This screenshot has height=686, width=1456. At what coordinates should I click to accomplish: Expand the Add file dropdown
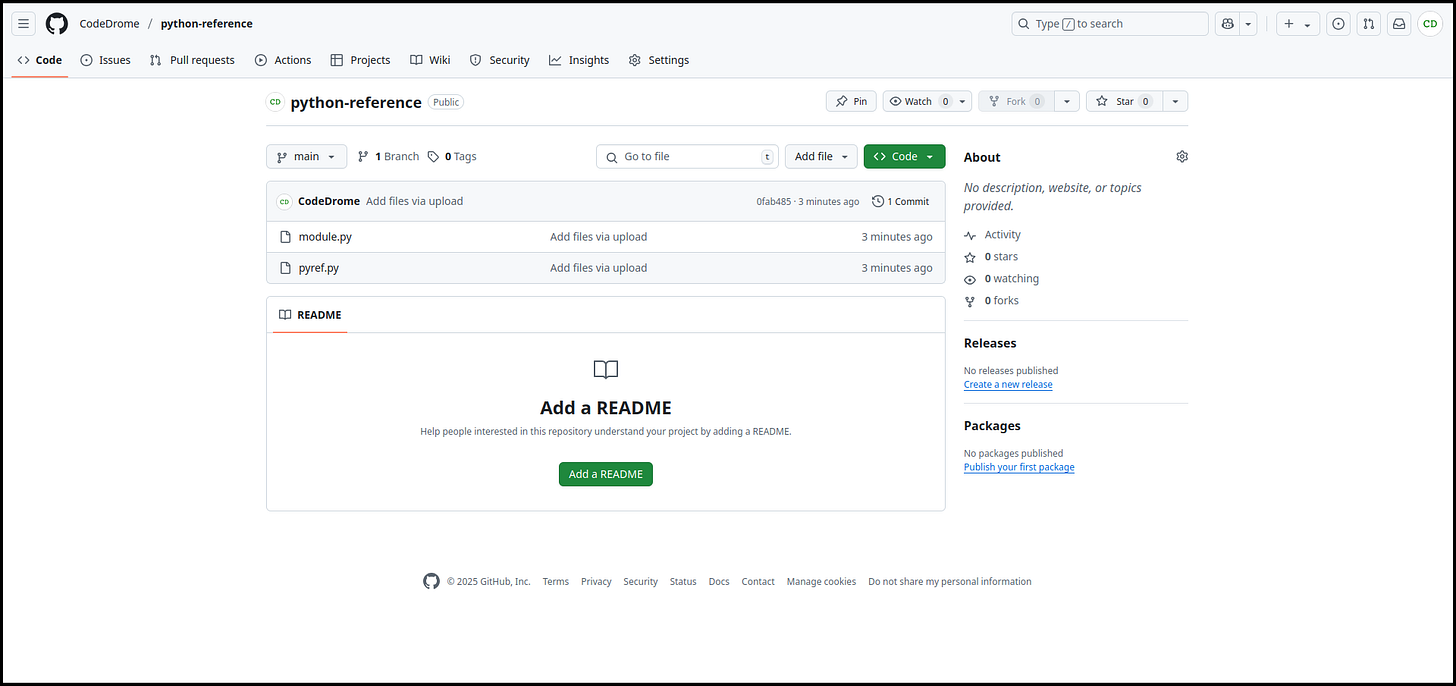pos(821,156)
